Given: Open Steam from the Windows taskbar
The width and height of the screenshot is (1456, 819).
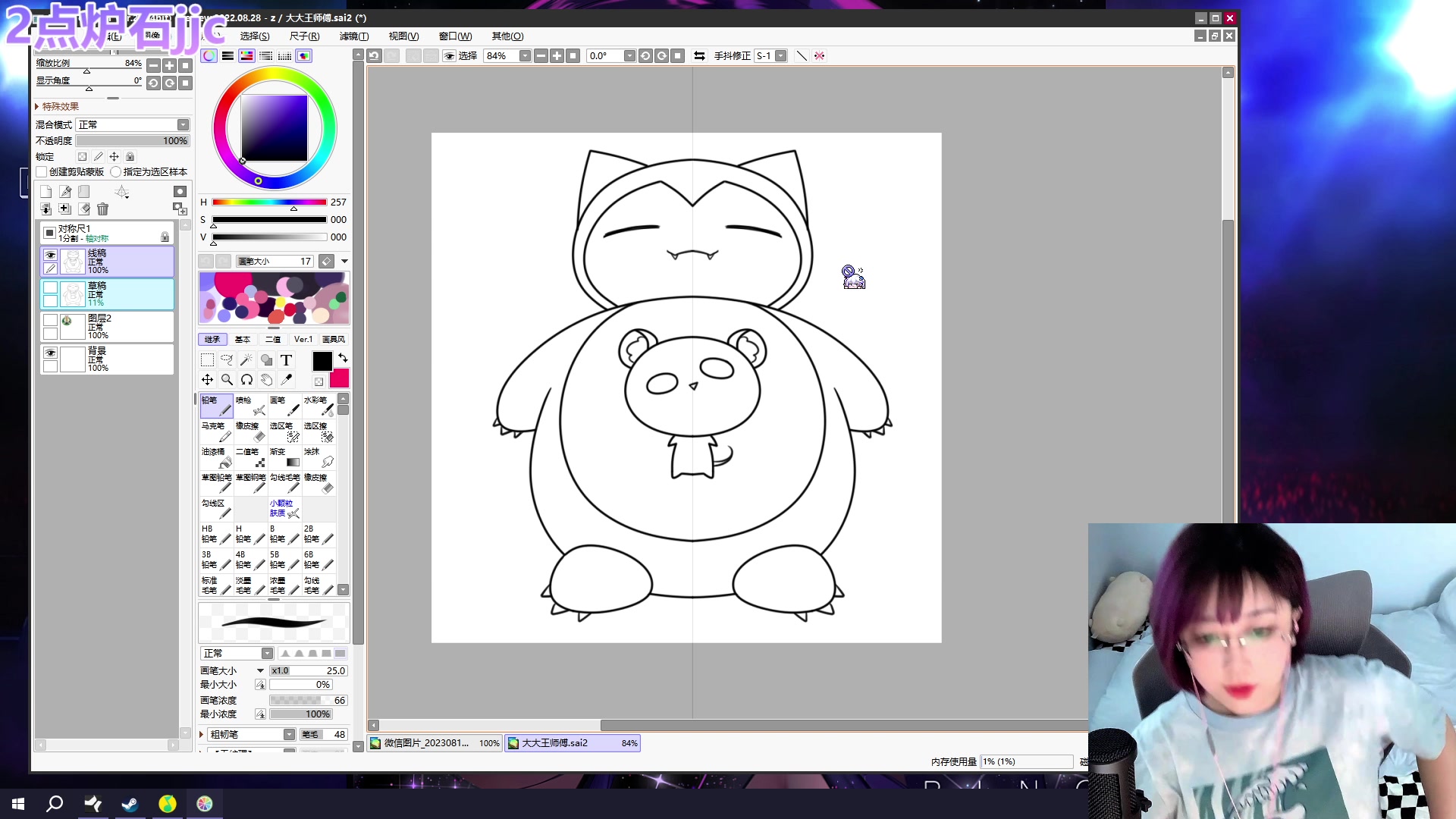Looking at the screenshot, I should pyautogui.click(x=130, y=804).
